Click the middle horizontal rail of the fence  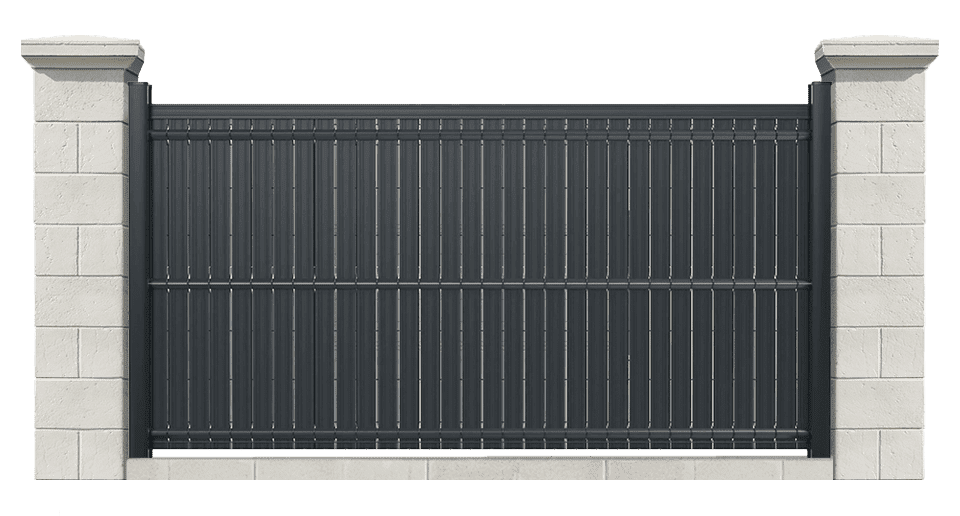tap(480, 285)
